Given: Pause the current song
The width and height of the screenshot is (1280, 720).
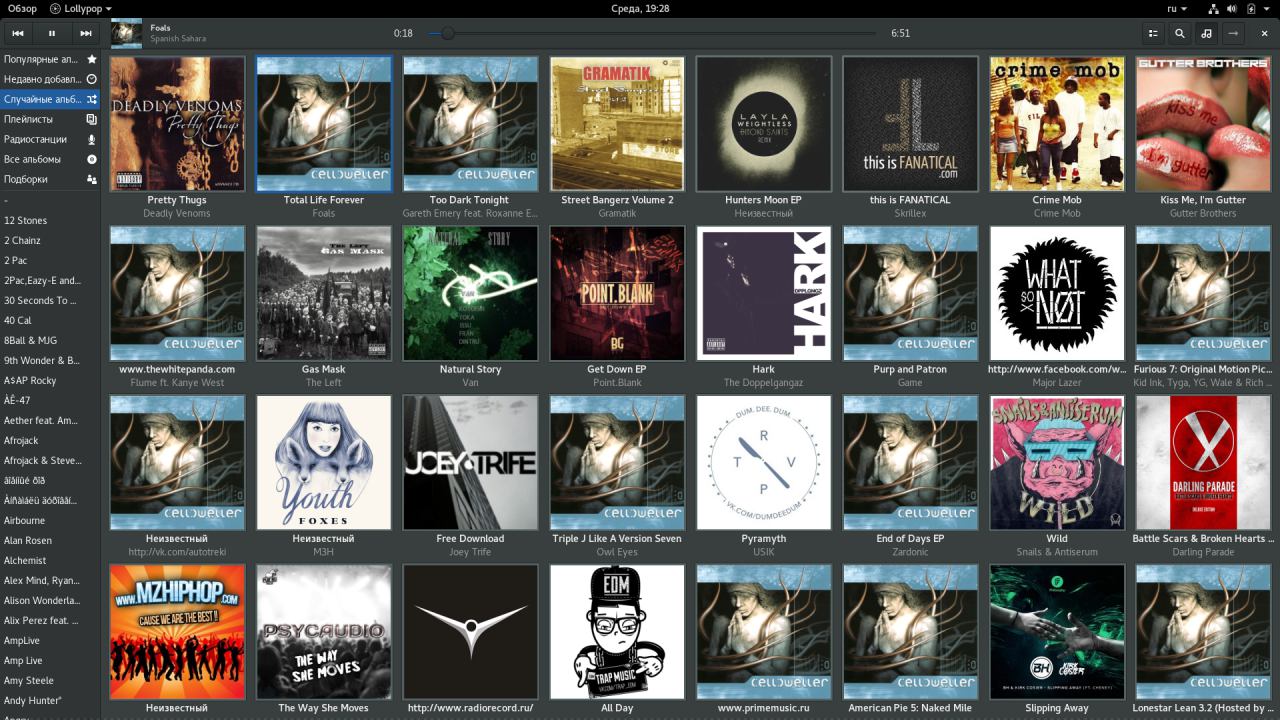Looking at the screenshot, I should pyautogui.click(x=52, y=33).
